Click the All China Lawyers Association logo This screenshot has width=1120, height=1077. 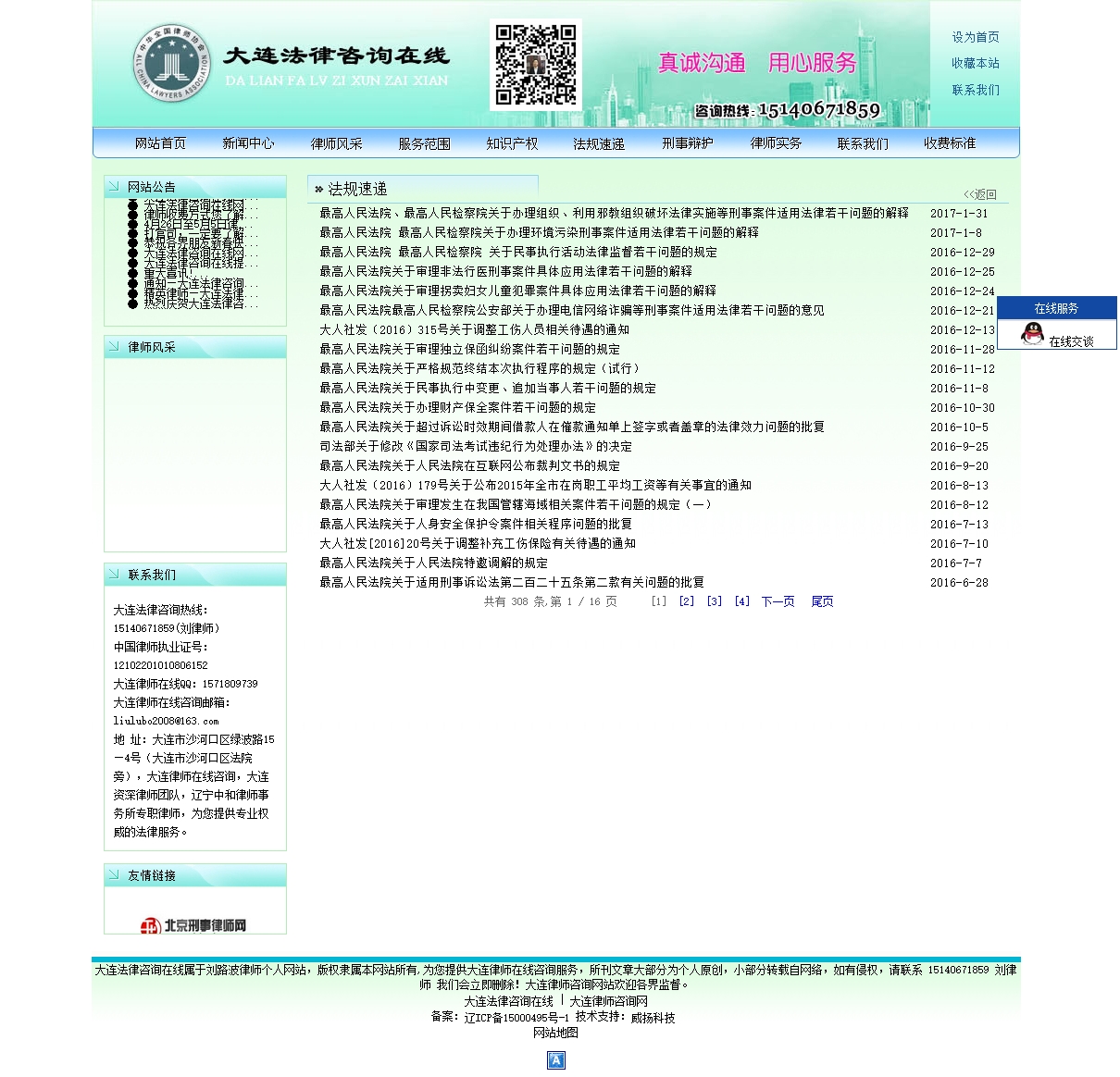click(x=171, y=64)
